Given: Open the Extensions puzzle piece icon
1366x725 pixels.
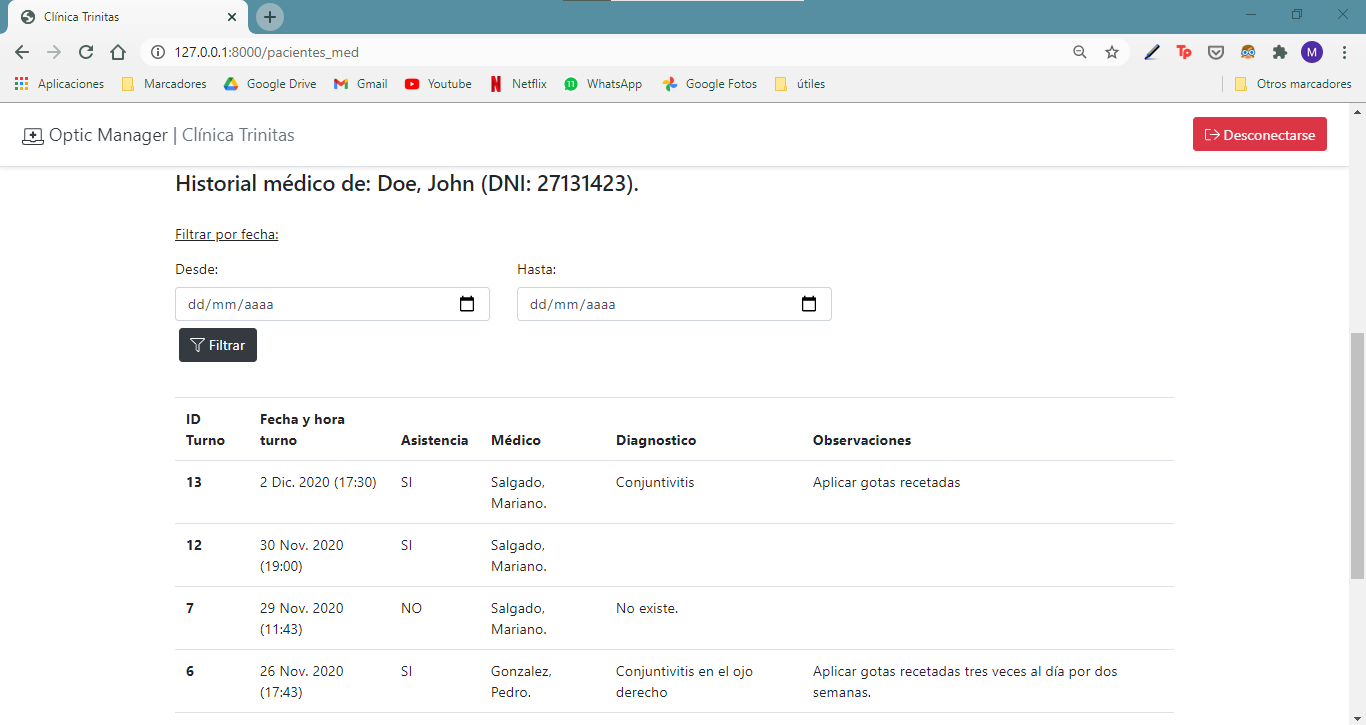Looking at the screenshot, I should click(x=1280, y=52).
